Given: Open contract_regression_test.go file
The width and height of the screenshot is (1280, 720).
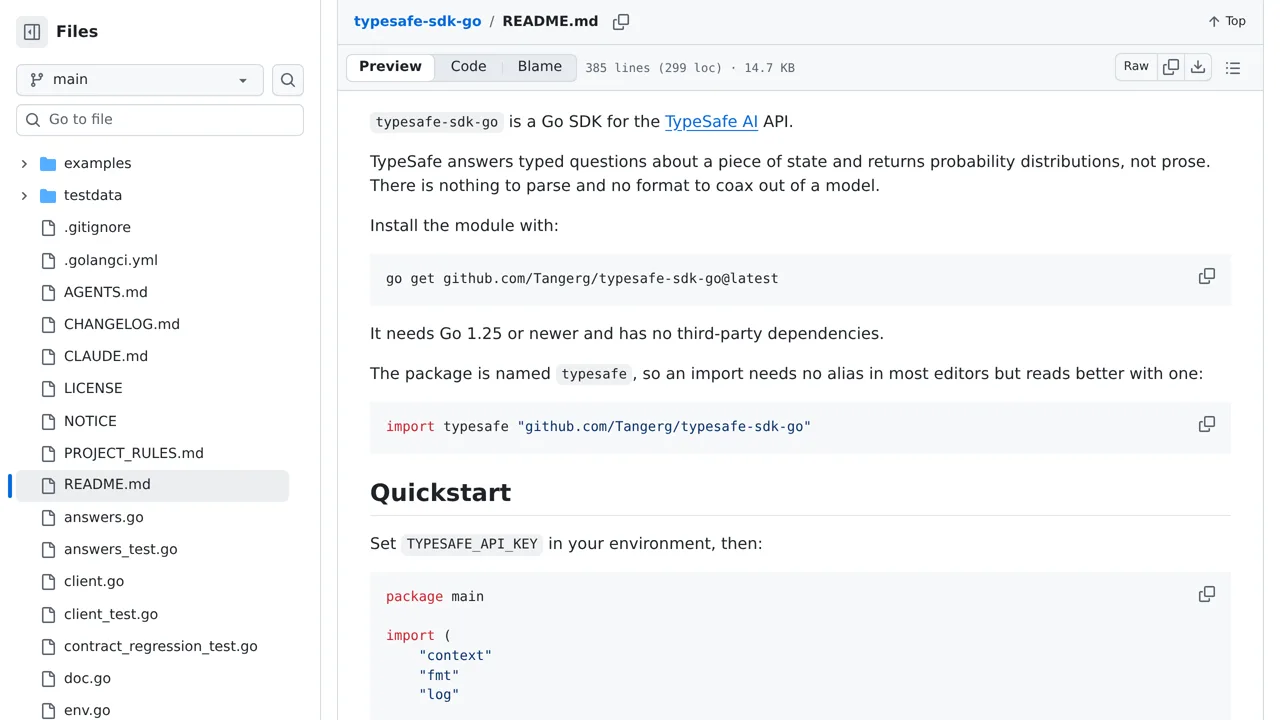Looking at the screenshot, I should 161,646.
